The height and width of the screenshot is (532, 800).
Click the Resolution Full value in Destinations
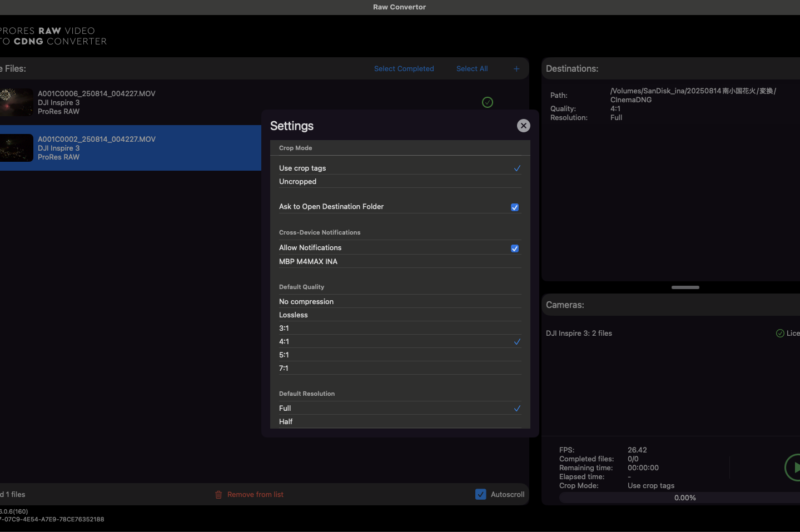tap(616, 117)
